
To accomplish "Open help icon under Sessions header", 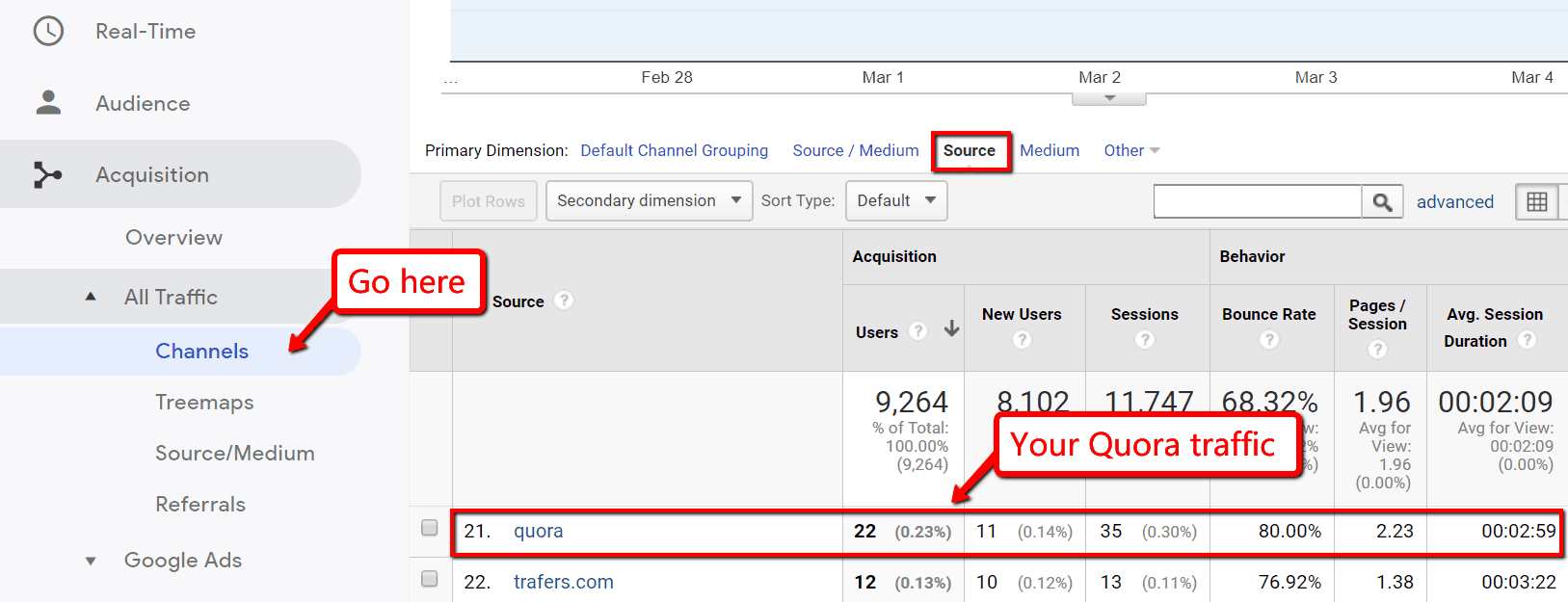I will [1144, 340].
